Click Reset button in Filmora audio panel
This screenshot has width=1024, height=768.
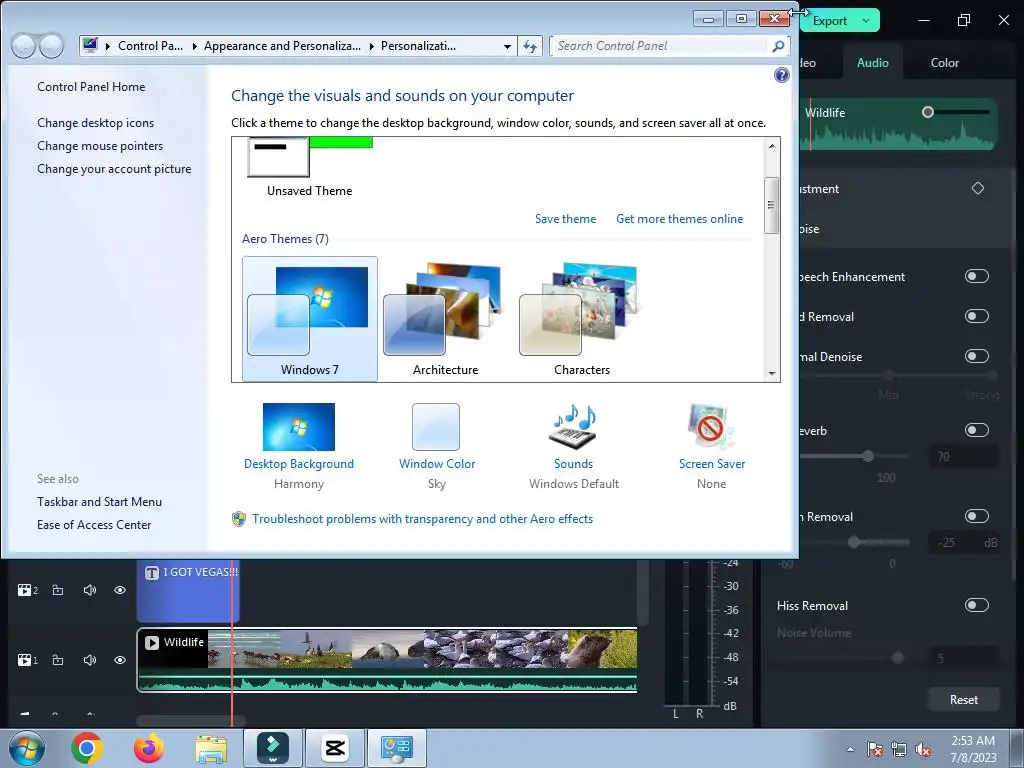(x=963, y=699)
